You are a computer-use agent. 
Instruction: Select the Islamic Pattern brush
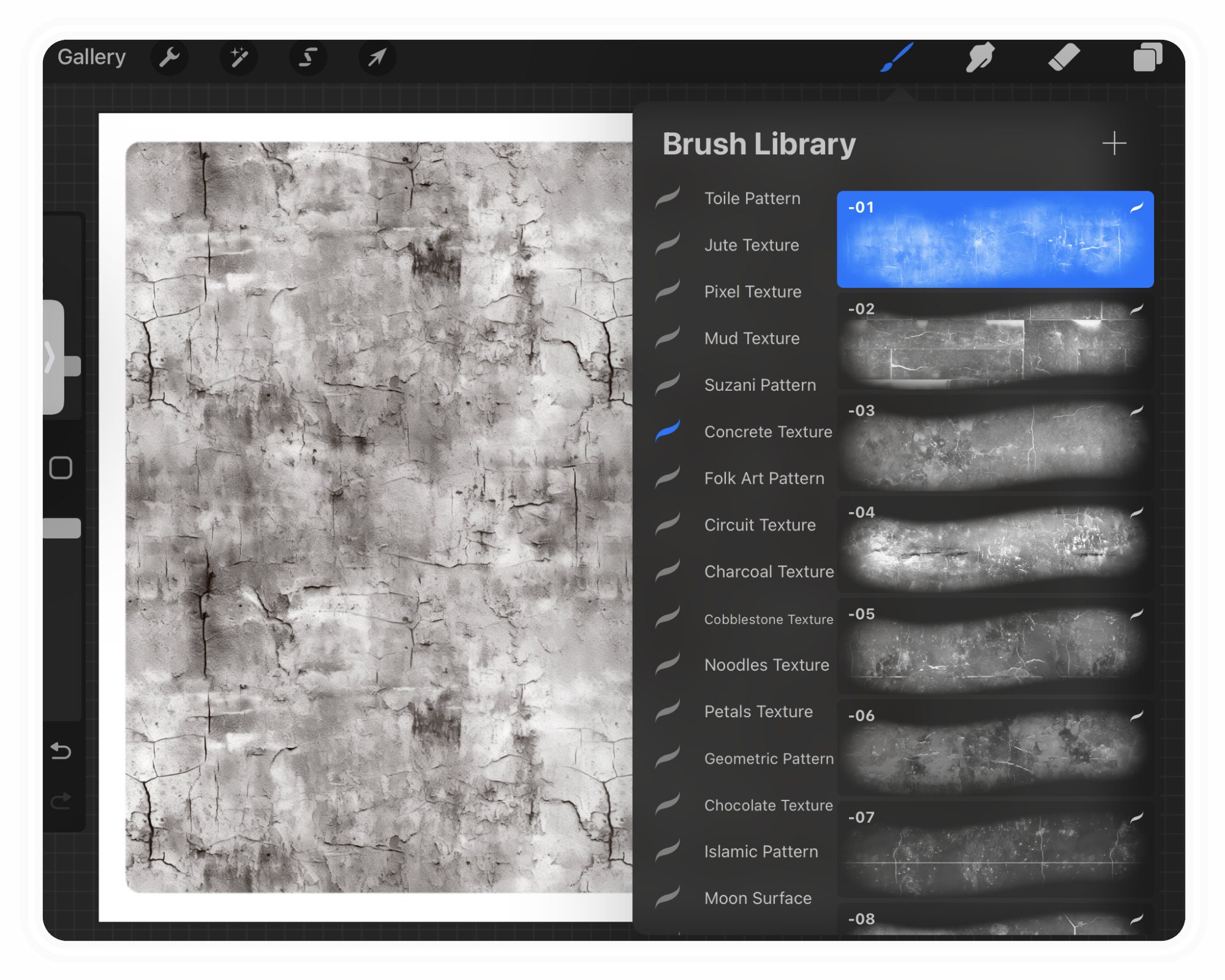click(761, 851)
